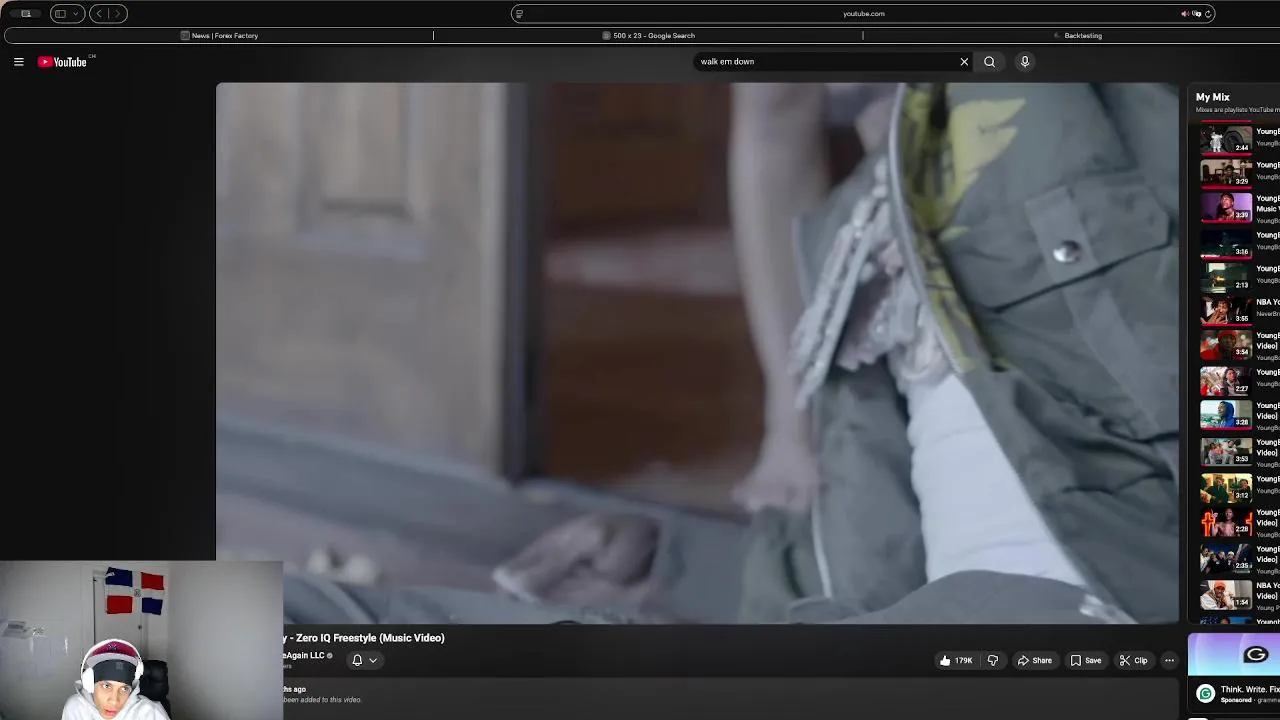
Task: Open the Grammarly sponsored ad banner image
Action: click(x=1234, y=655)
